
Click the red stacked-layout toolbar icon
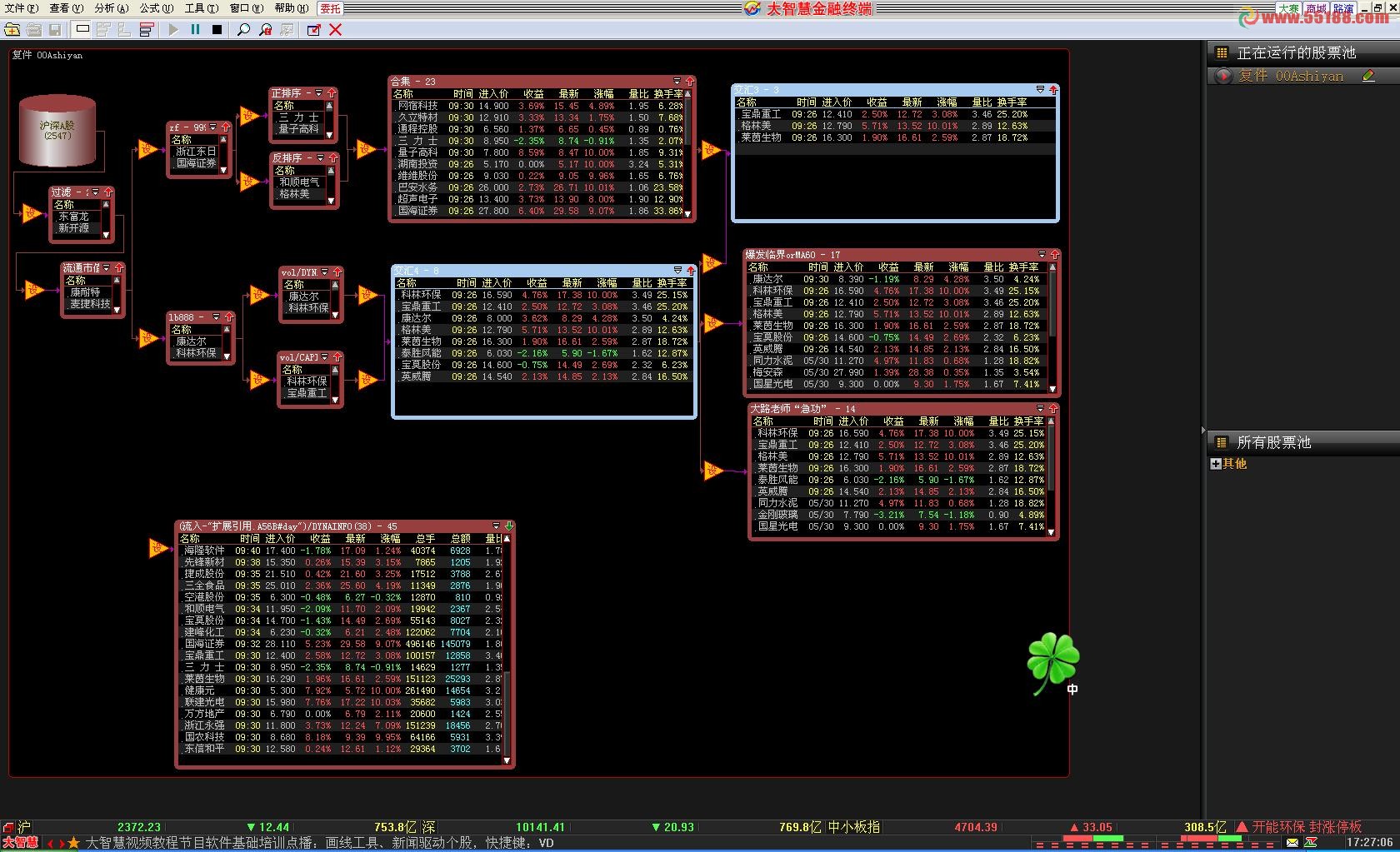[147, 30]
